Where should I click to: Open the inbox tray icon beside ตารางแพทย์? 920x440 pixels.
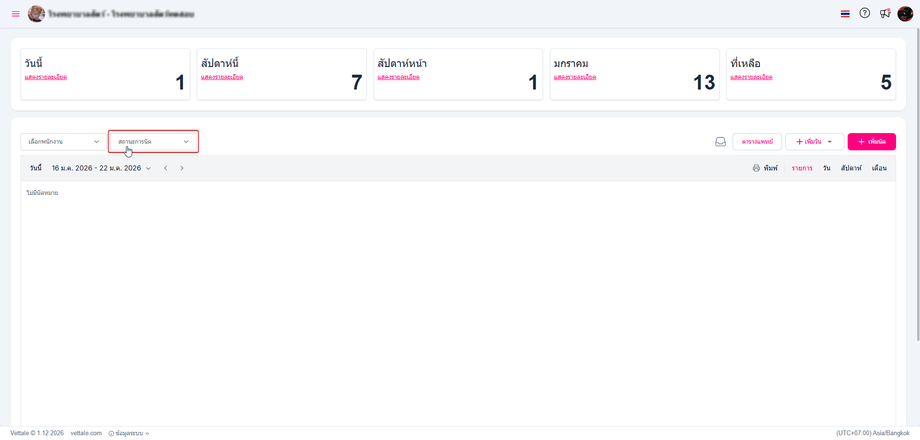721,142
